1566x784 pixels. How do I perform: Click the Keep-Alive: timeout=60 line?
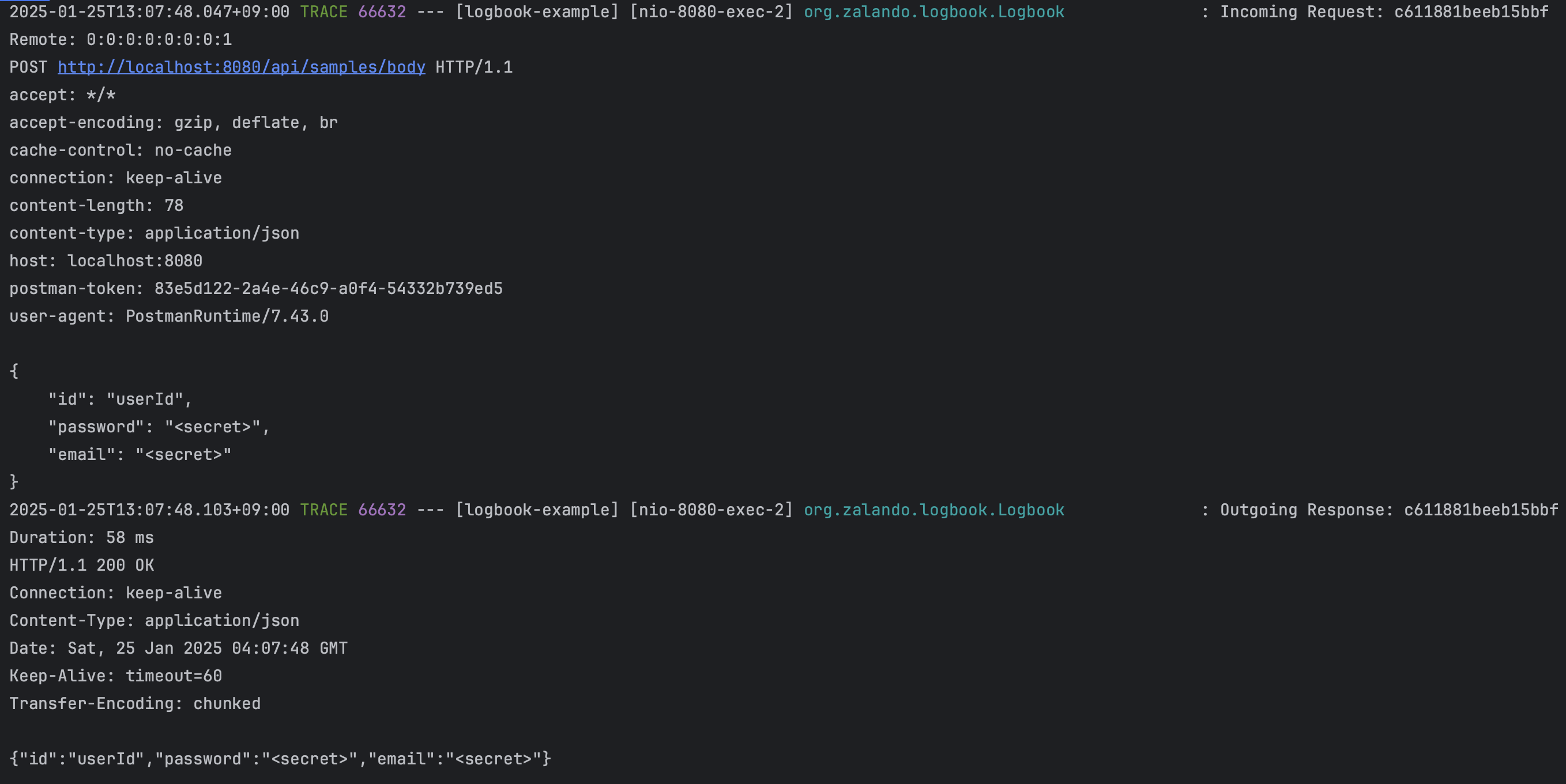[115, 676]
